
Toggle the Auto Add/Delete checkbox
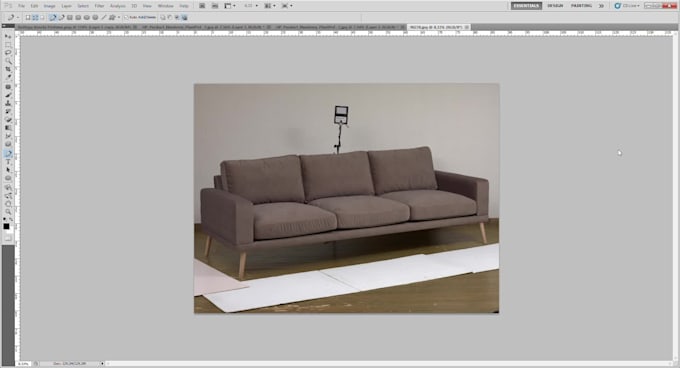coord(127,17)
